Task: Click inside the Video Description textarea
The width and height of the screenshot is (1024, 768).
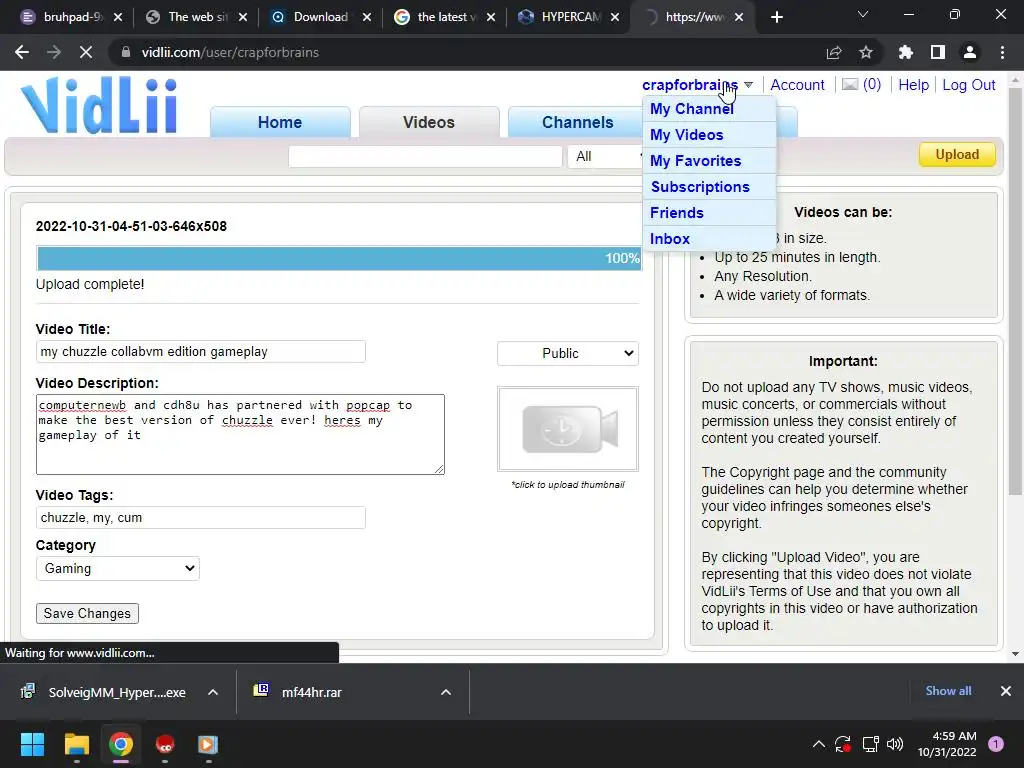Action: [240, 434]
